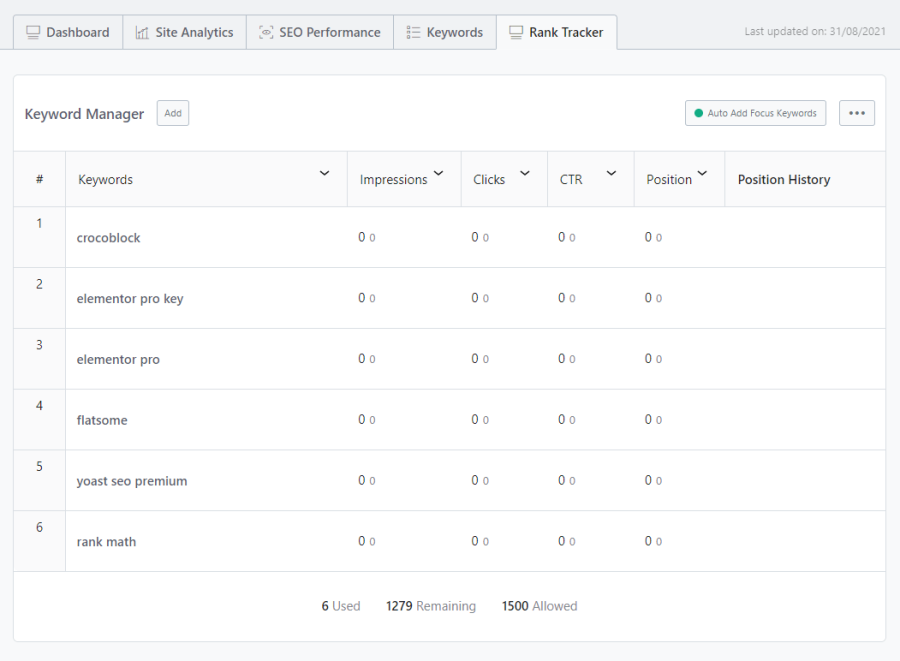900x661 pixels.
Task: Click the 1279 Remaining counter
Action: [x=430, y=605]
